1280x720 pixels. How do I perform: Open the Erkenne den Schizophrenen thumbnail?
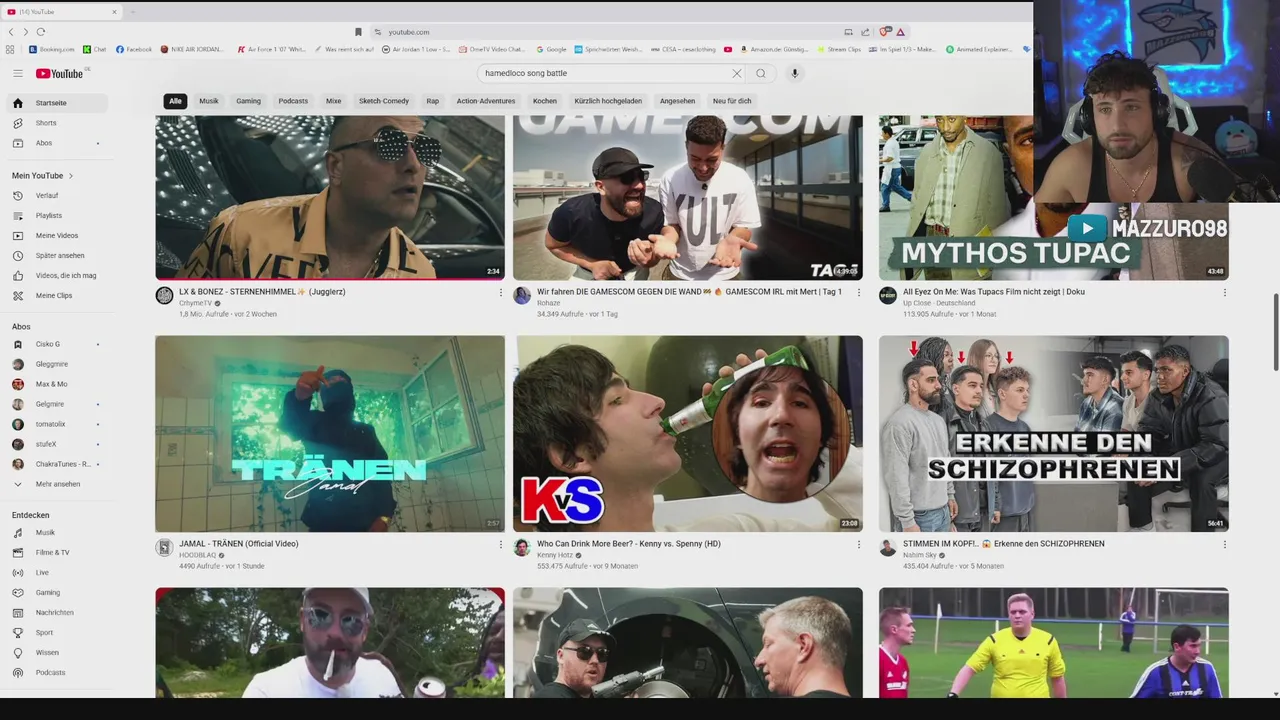click(x=1053, y=433)
